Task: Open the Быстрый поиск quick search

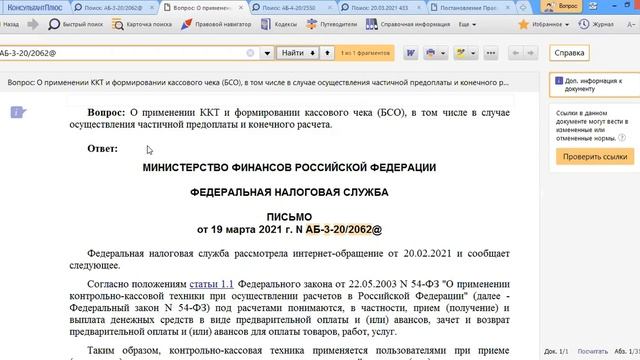Action: (x=76, y=24)
